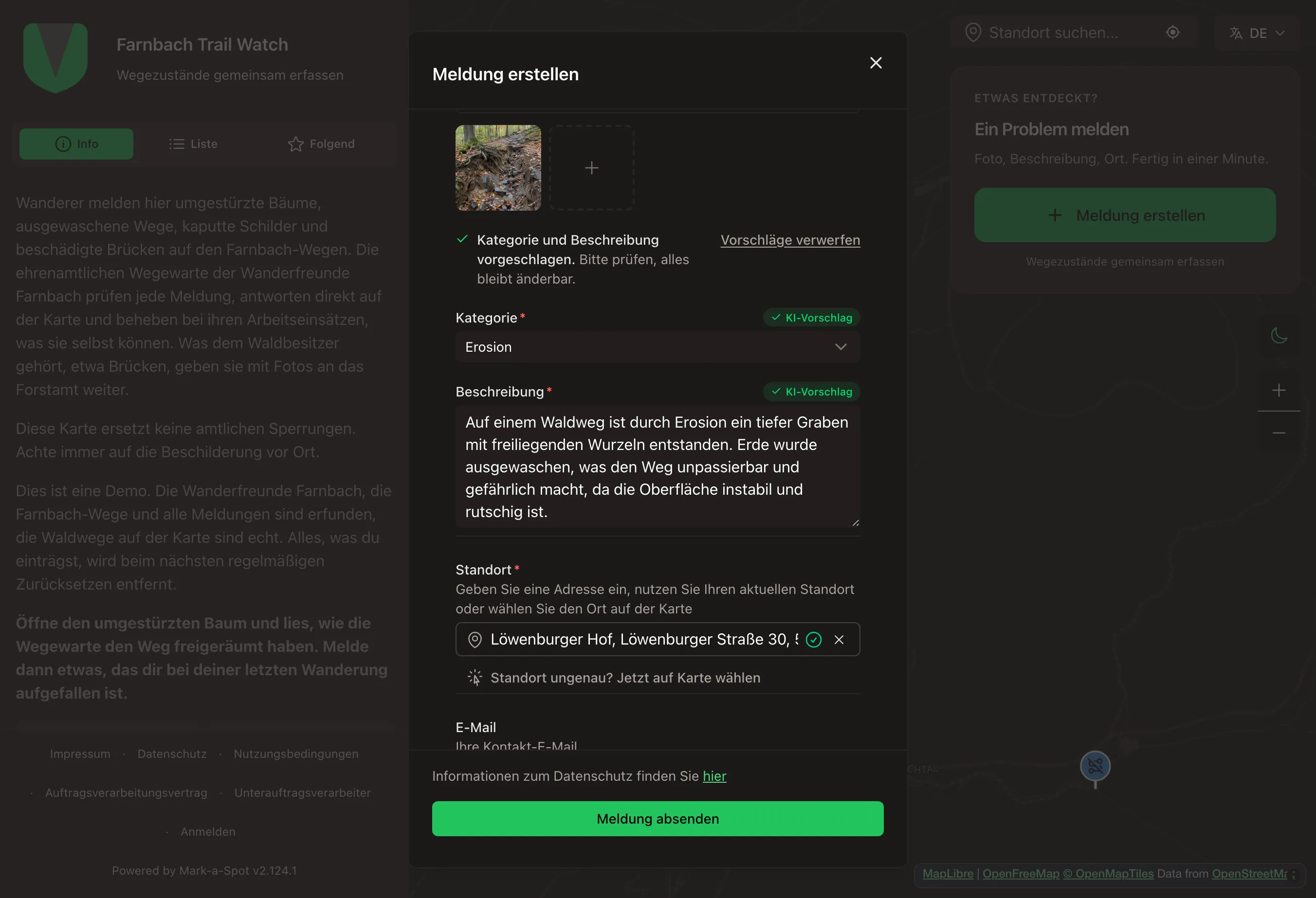This screenshot has width=1316, height=898.
Task: Close the Meldung erstellen dialog
Action: pyautogui.click(x=876, y=63)
